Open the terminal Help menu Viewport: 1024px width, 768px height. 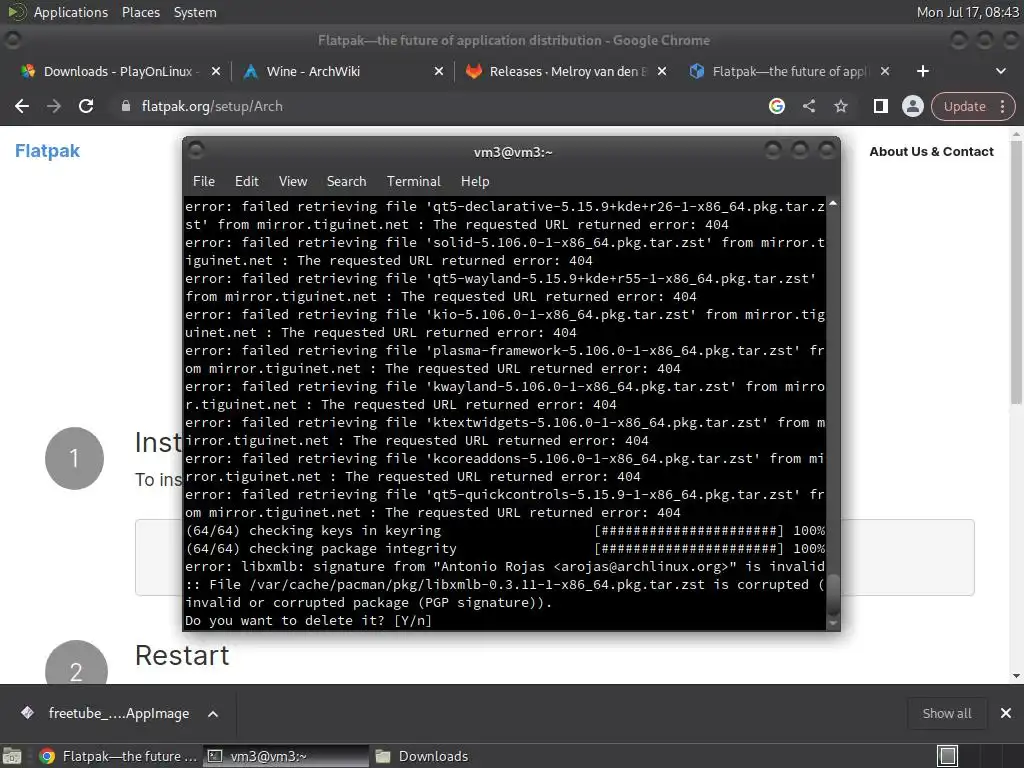click(475, 182)
